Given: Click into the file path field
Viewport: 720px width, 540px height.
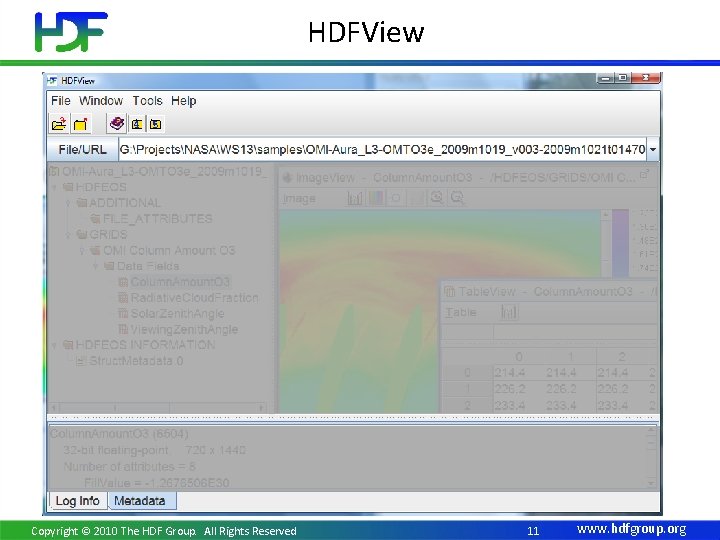Looking at the screenshot, I should coord(382,150).
